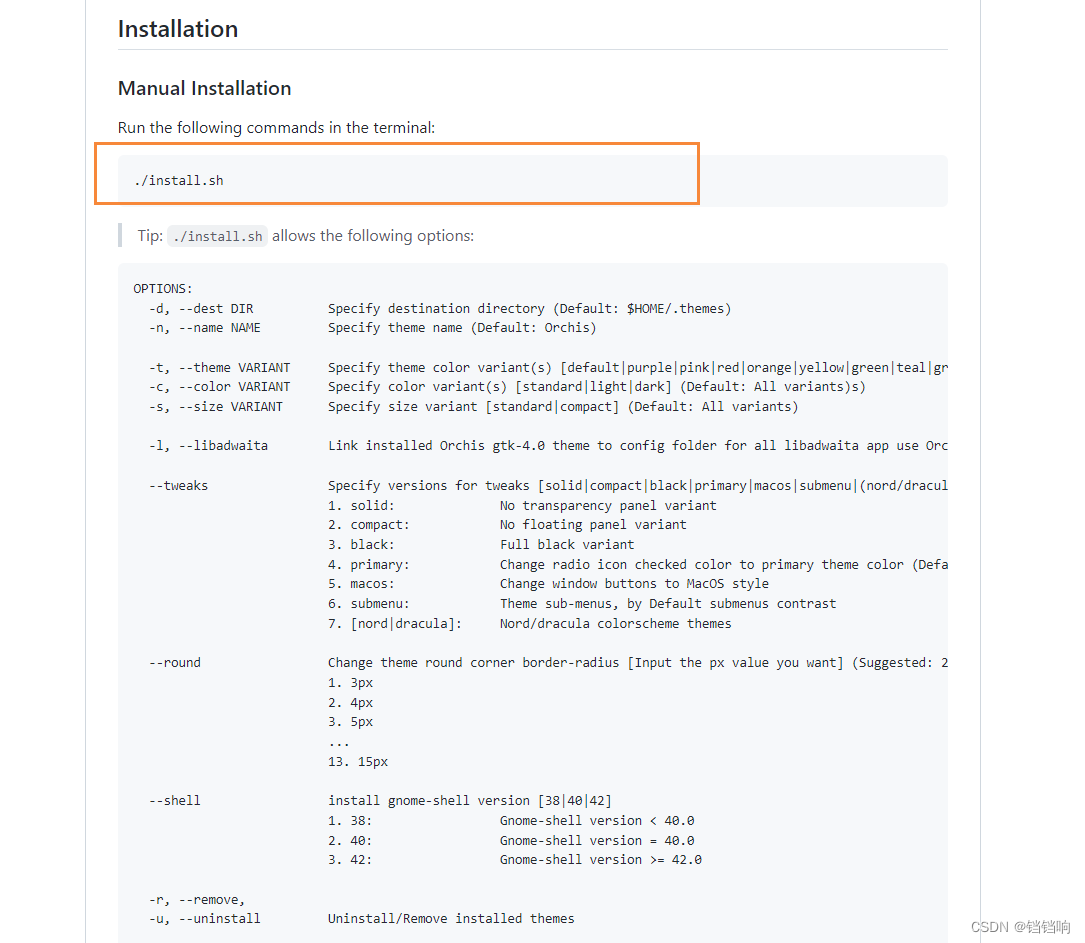Click the '1. 38:' shell entry
The width and height of the screenshot is (1085, 943).
pyautogui.click(x=350, y=821)
